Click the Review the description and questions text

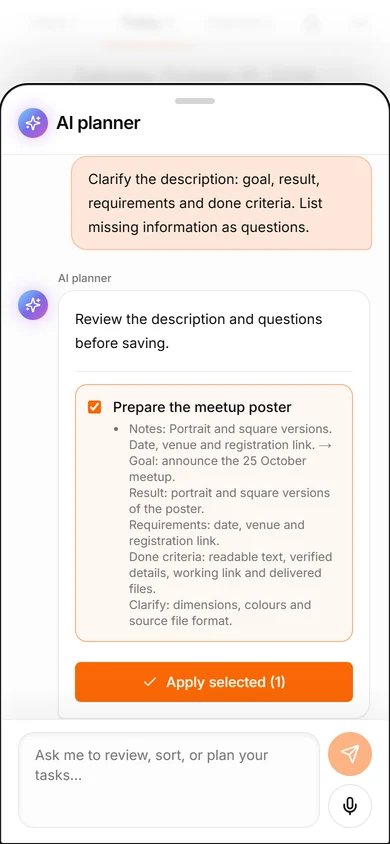click(x=198, y=331)
